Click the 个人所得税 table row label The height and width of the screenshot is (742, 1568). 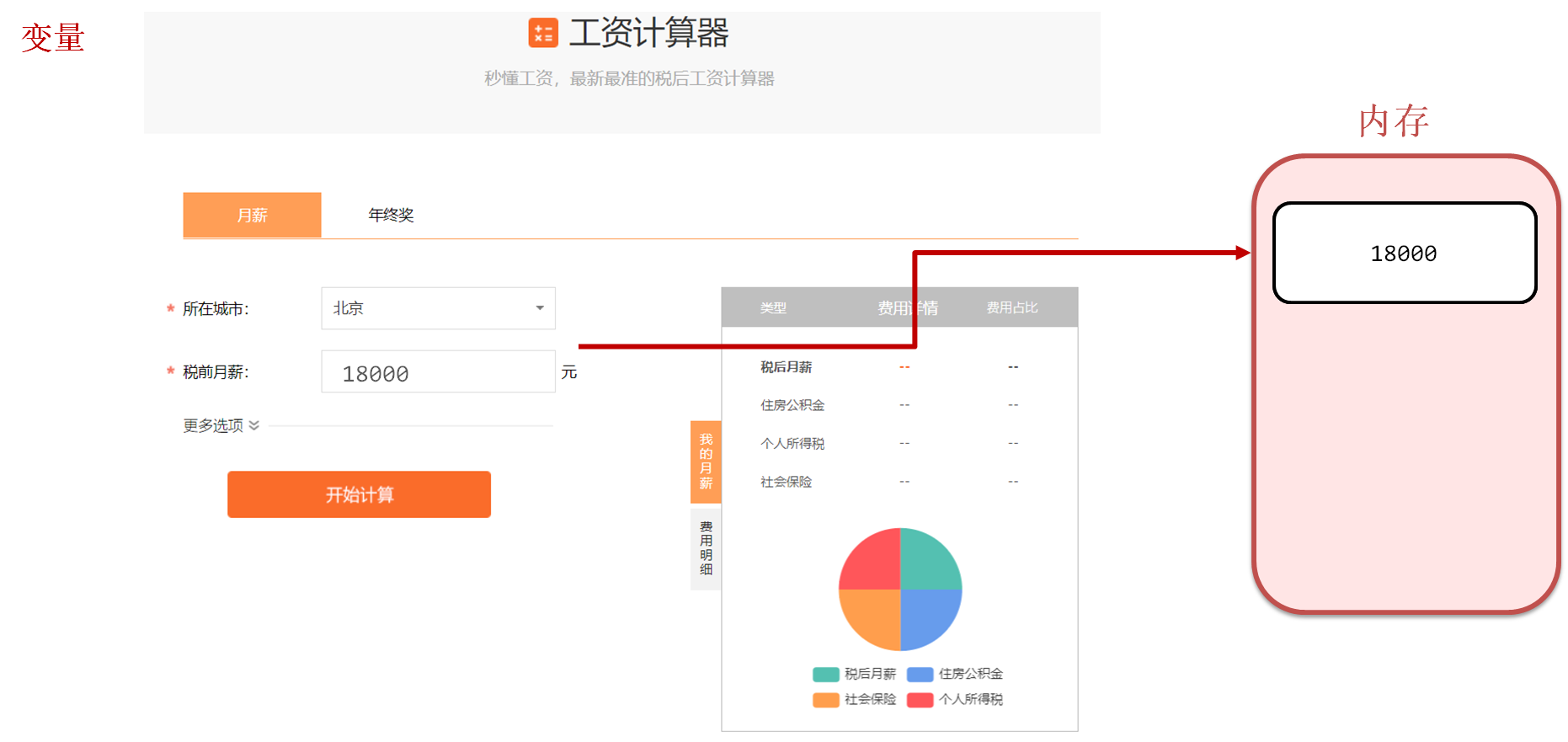[792, 444]
